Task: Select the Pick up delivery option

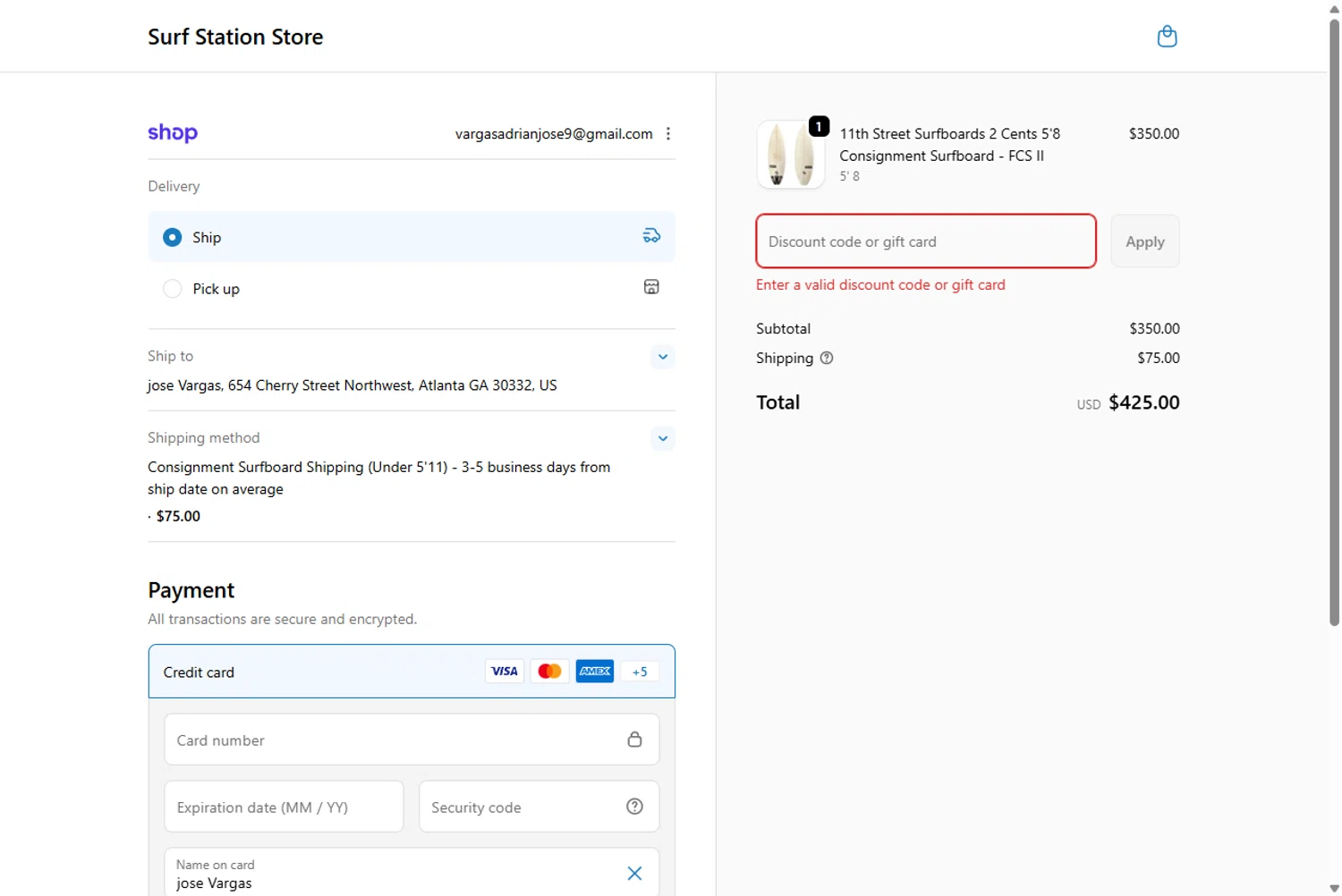Action: coord(173,289)
